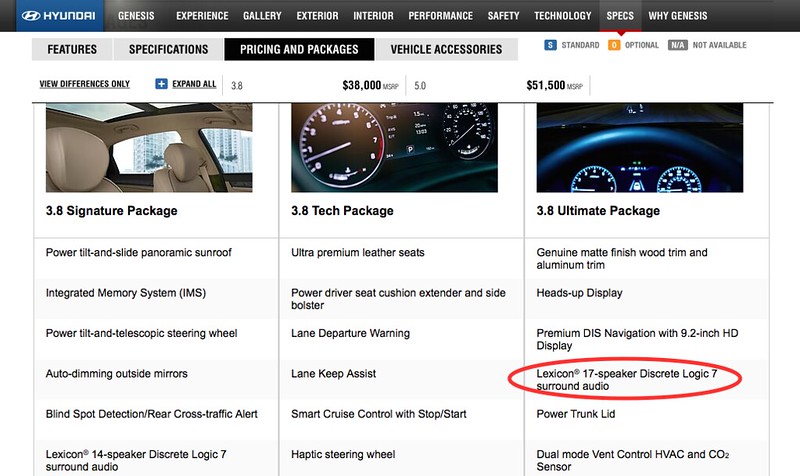Screen dimensions: 800x476
Task: Click Integrated Memory System (IMS)
Action: [126, 293]
